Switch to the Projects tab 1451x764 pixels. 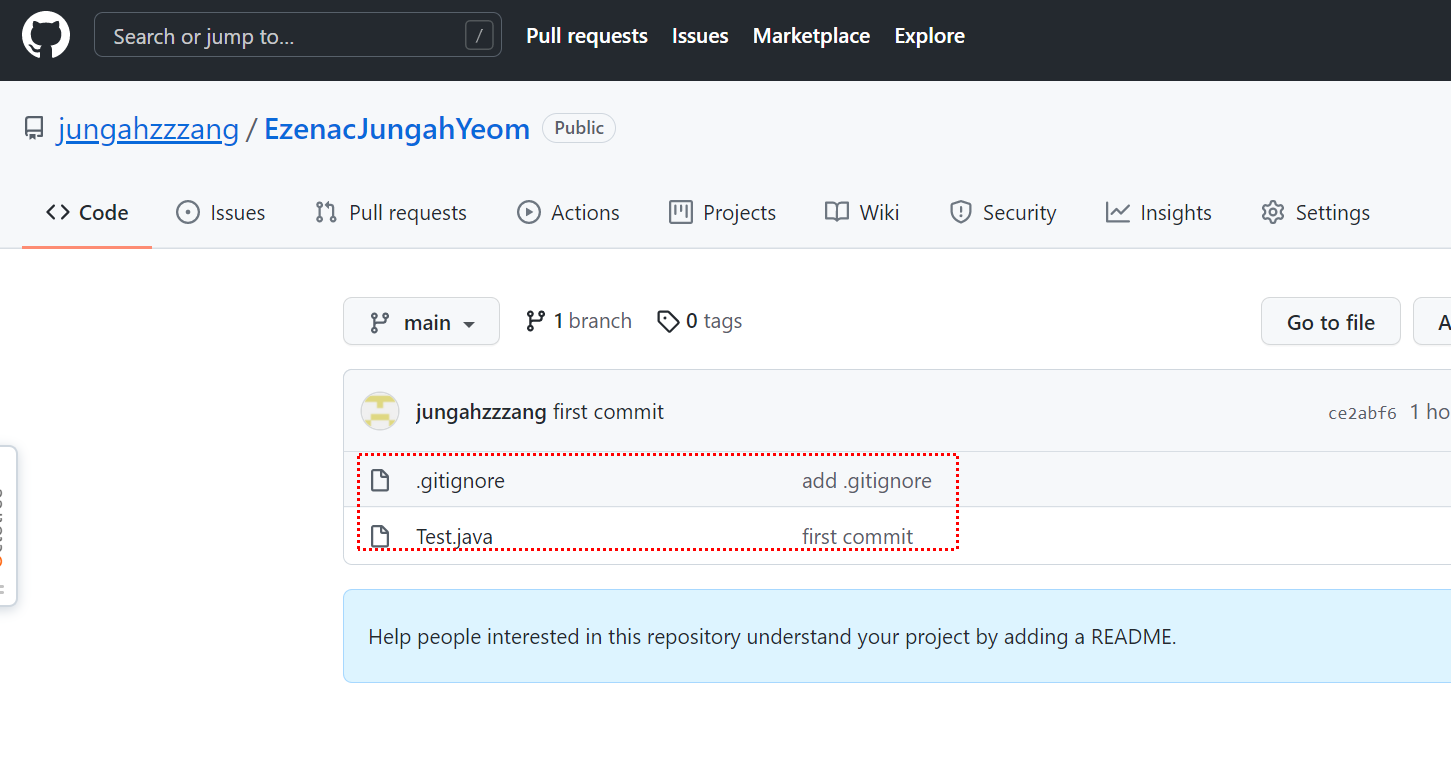pyautogui.click(x=722, y=213)
